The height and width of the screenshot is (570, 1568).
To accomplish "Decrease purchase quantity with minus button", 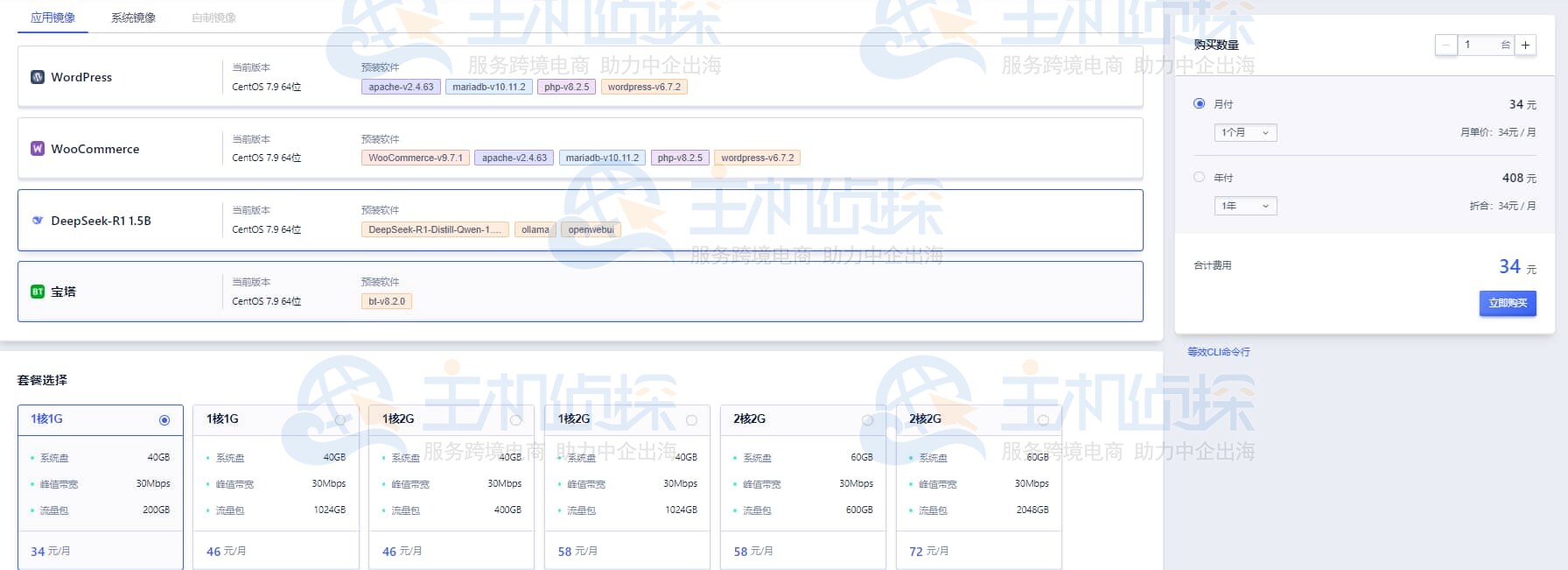I will pos(1446,45).
